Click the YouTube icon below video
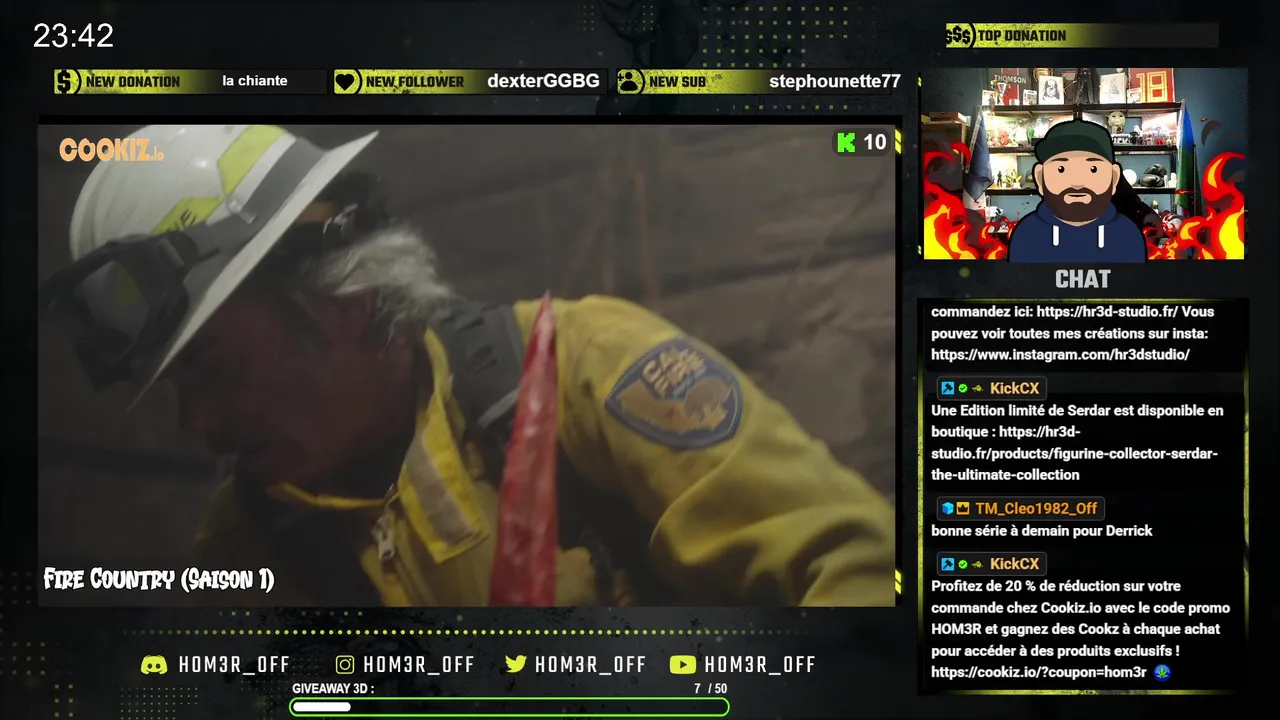 click(x=682, y=665)
